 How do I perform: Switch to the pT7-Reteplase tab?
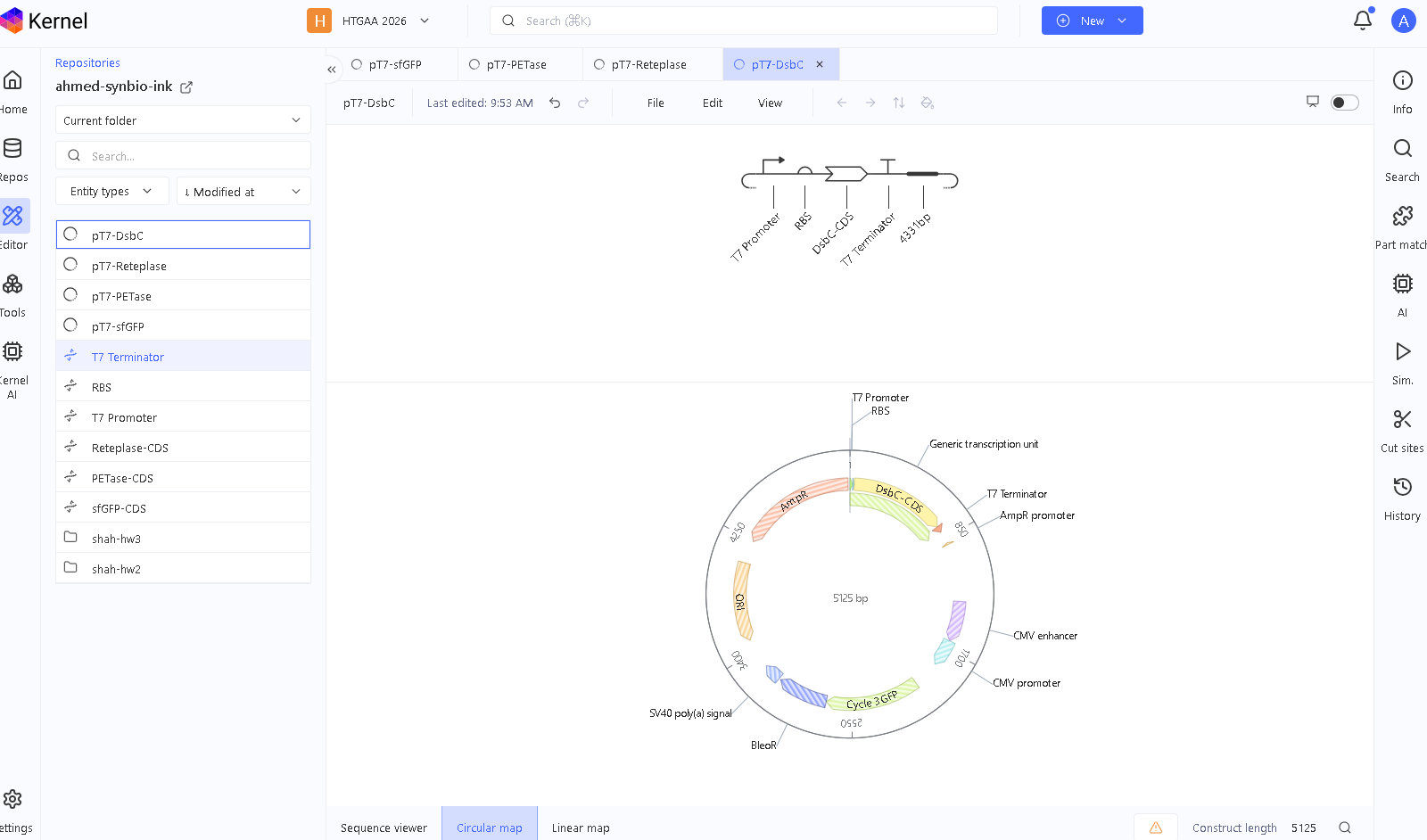(x=640, y=64)
